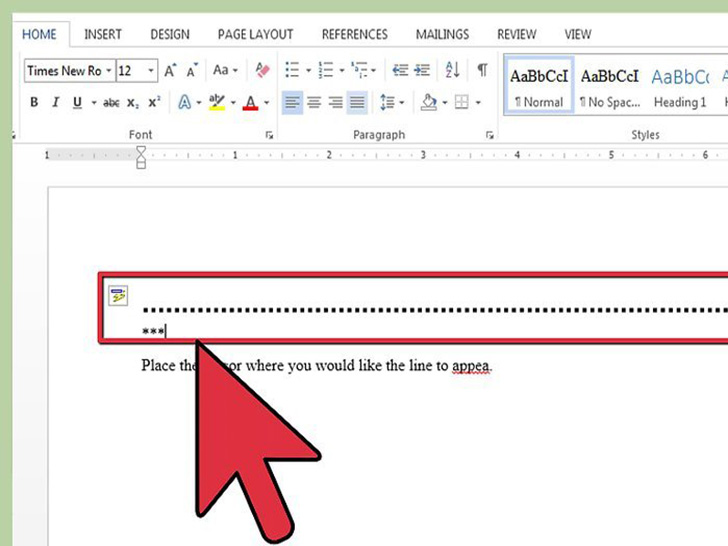Apply strikethrough formatting

(x=111, y=103)
